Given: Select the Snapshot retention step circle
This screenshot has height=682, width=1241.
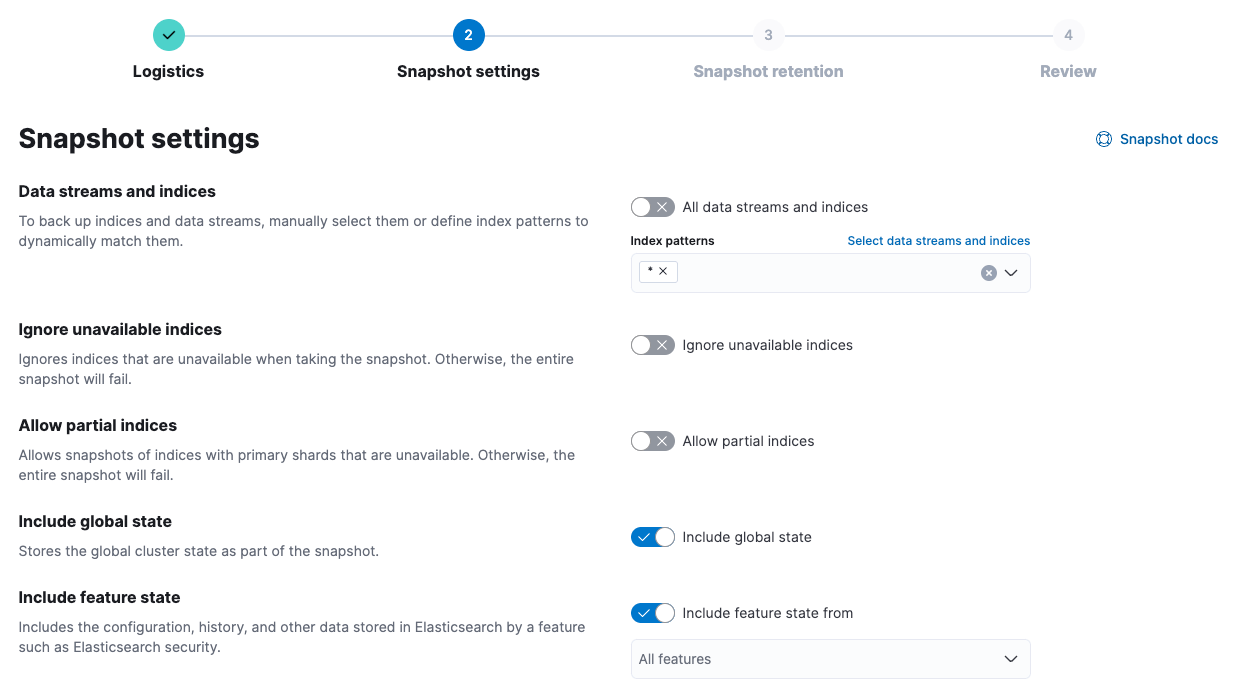Looking at the screenshot, I should (768, 34).
